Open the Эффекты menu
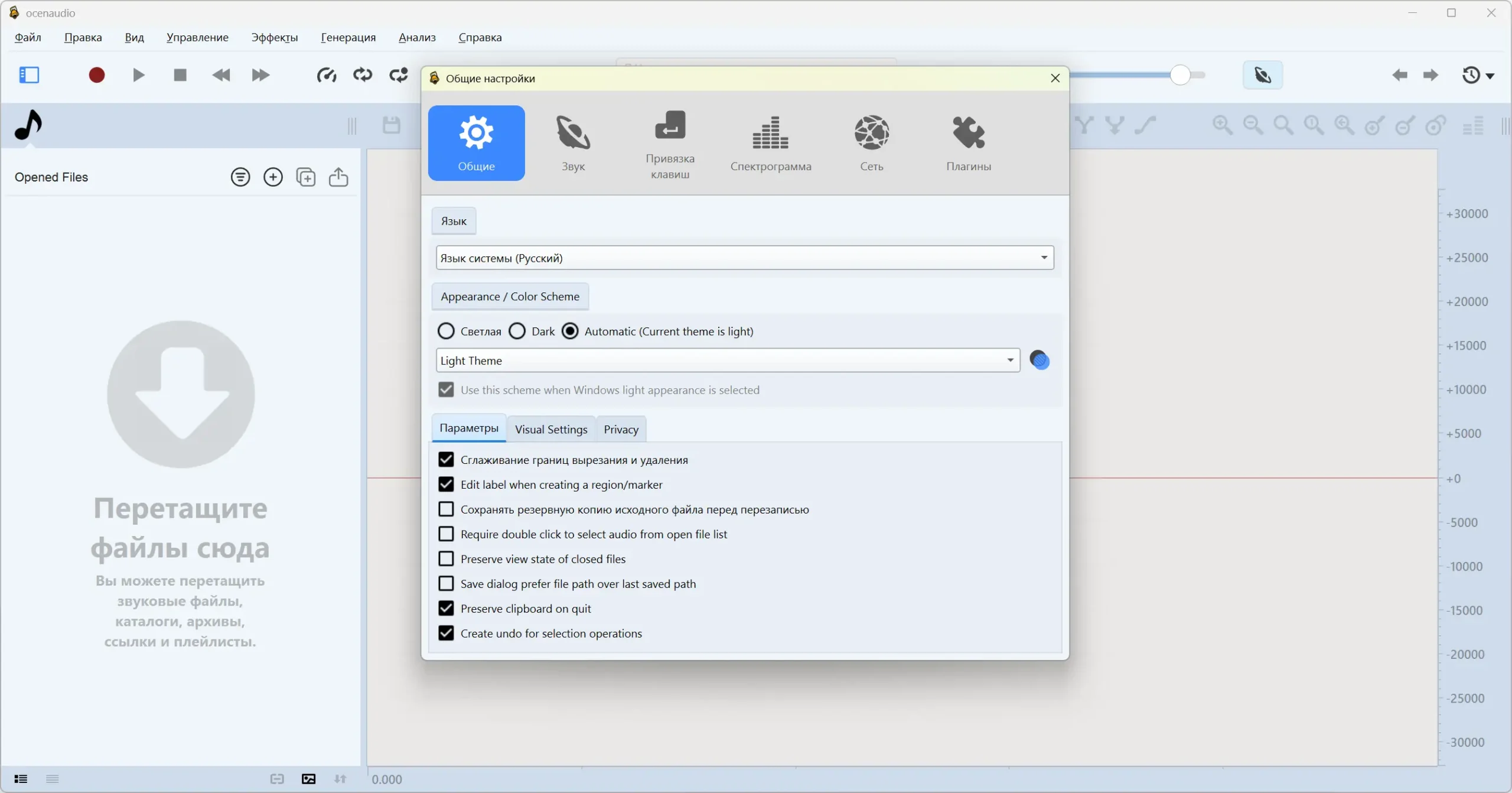Image resolution: width=1512 pixels, height=793 pixels. (274, 37)
